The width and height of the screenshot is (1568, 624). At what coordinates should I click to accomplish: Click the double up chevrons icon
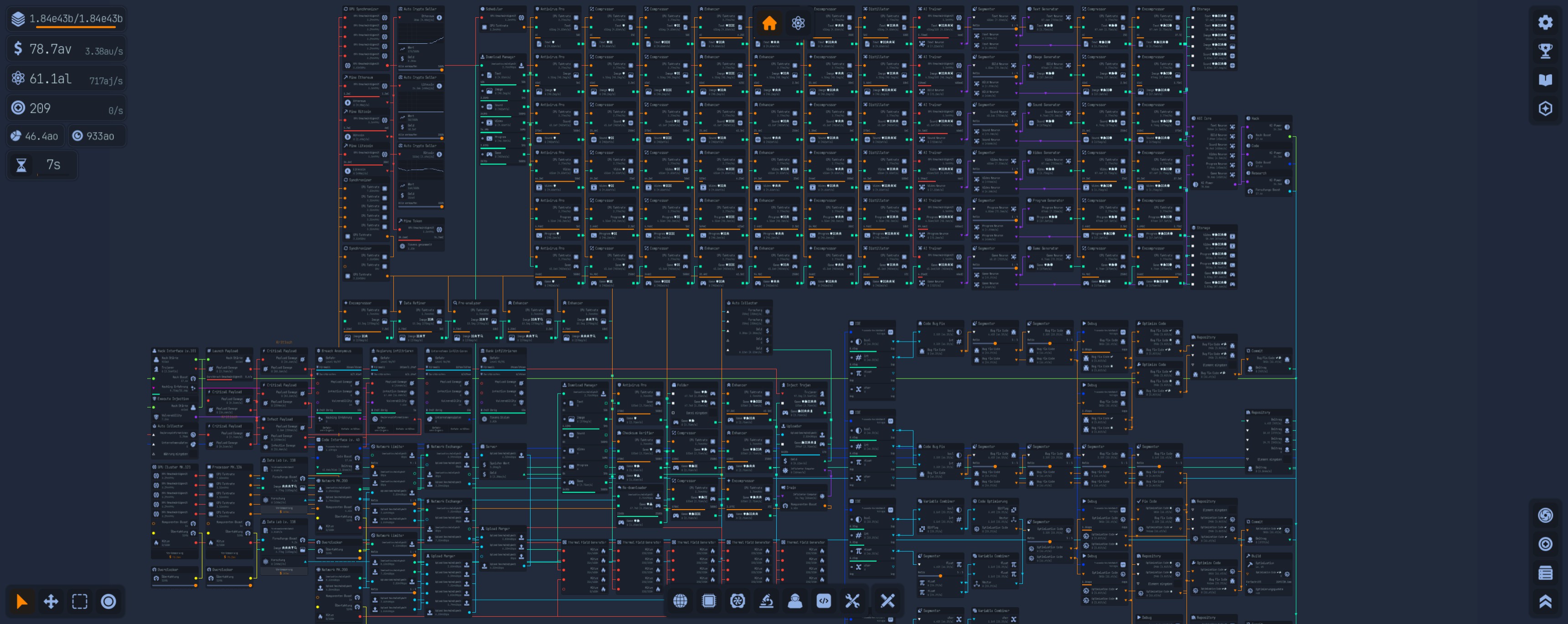click(x=1545, y=602)
